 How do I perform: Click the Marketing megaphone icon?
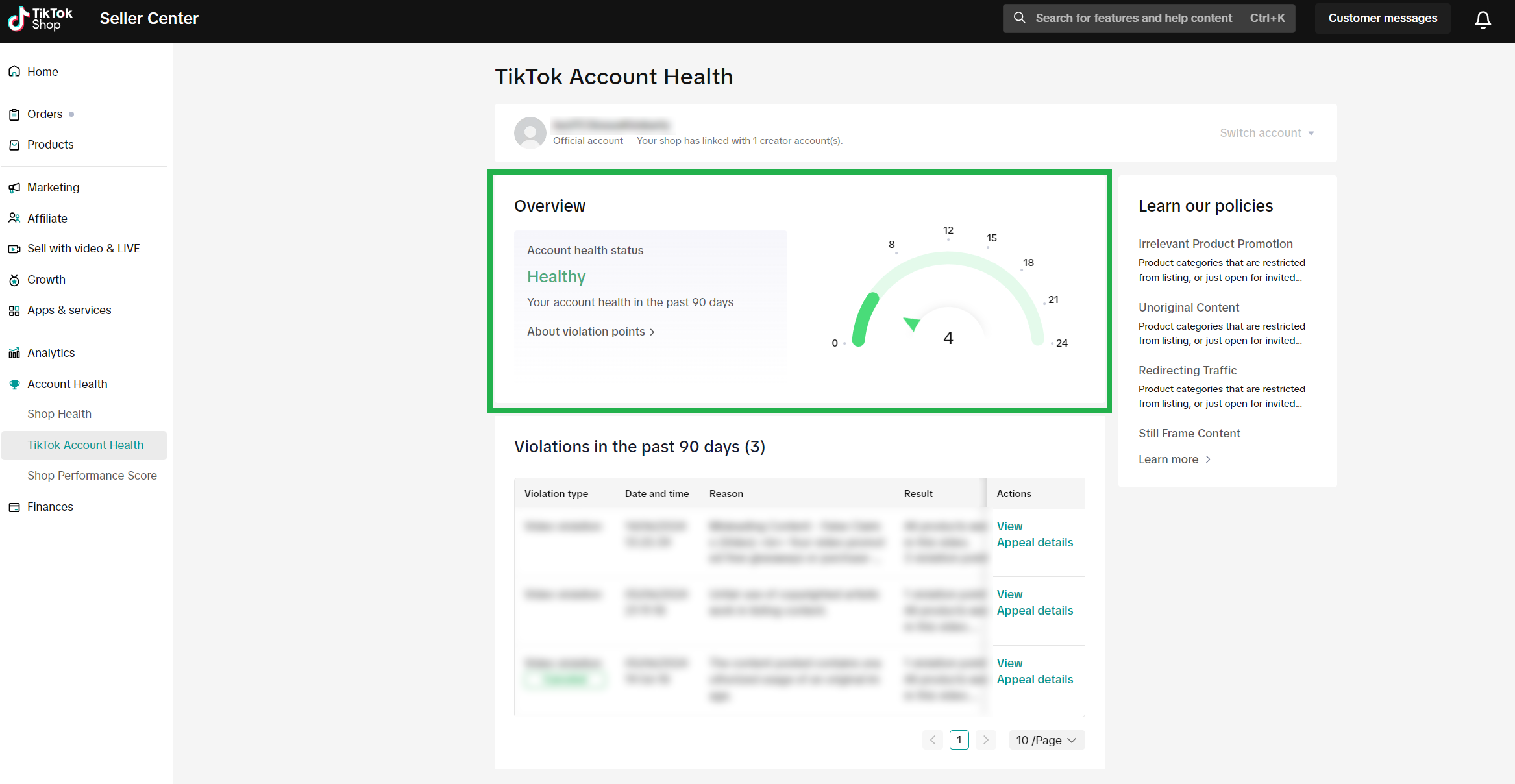coord(14,188)
